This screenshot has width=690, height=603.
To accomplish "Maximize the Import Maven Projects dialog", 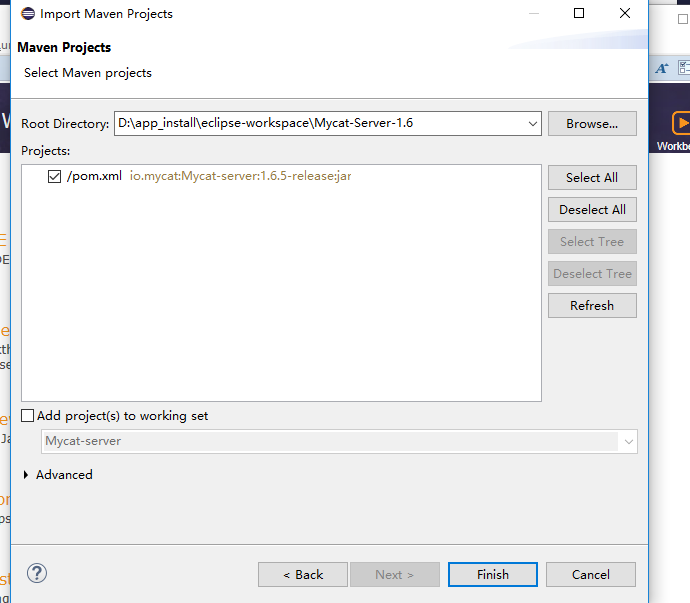I will [x=579, y=14].
